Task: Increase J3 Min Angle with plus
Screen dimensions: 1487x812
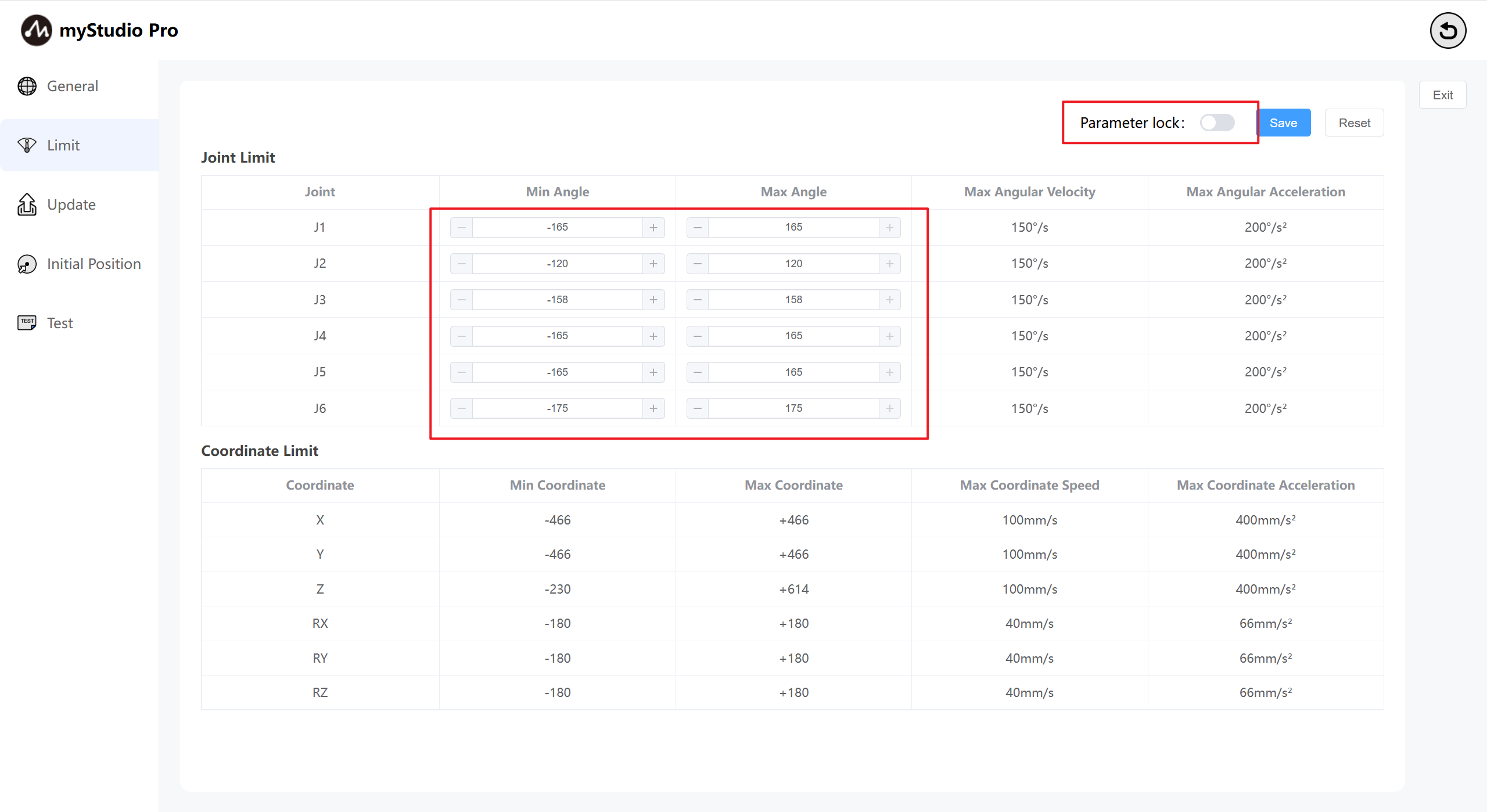Action: pos(653,300)
